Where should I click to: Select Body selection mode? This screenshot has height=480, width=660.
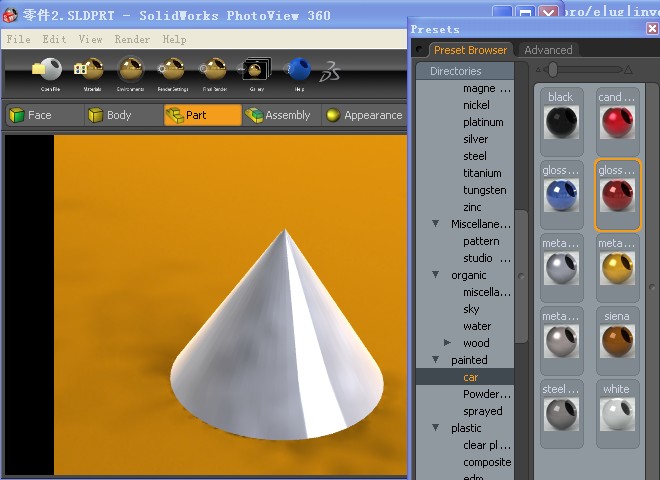123,115
